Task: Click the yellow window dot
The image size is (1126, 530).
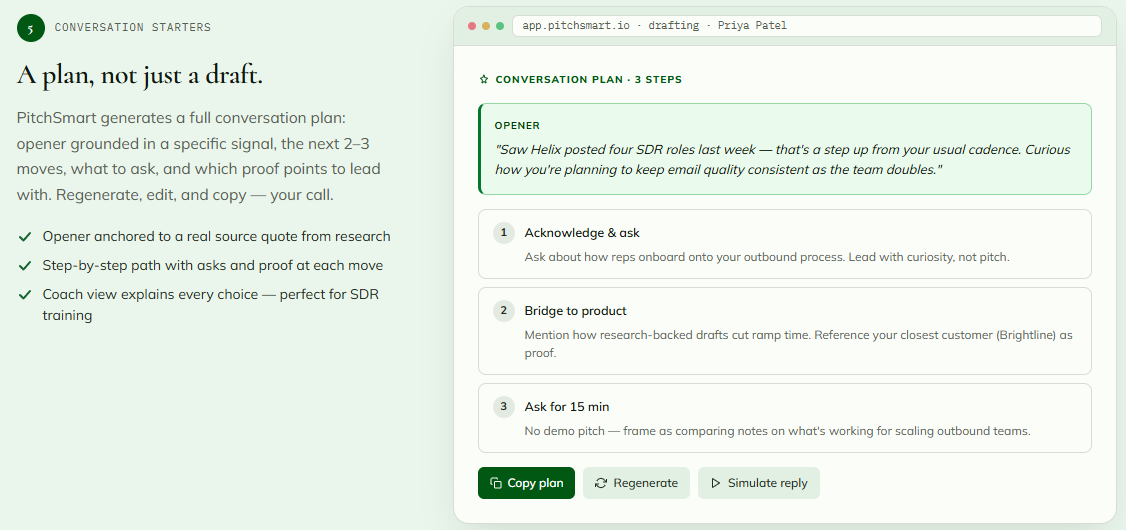Action: coord(486,26)
